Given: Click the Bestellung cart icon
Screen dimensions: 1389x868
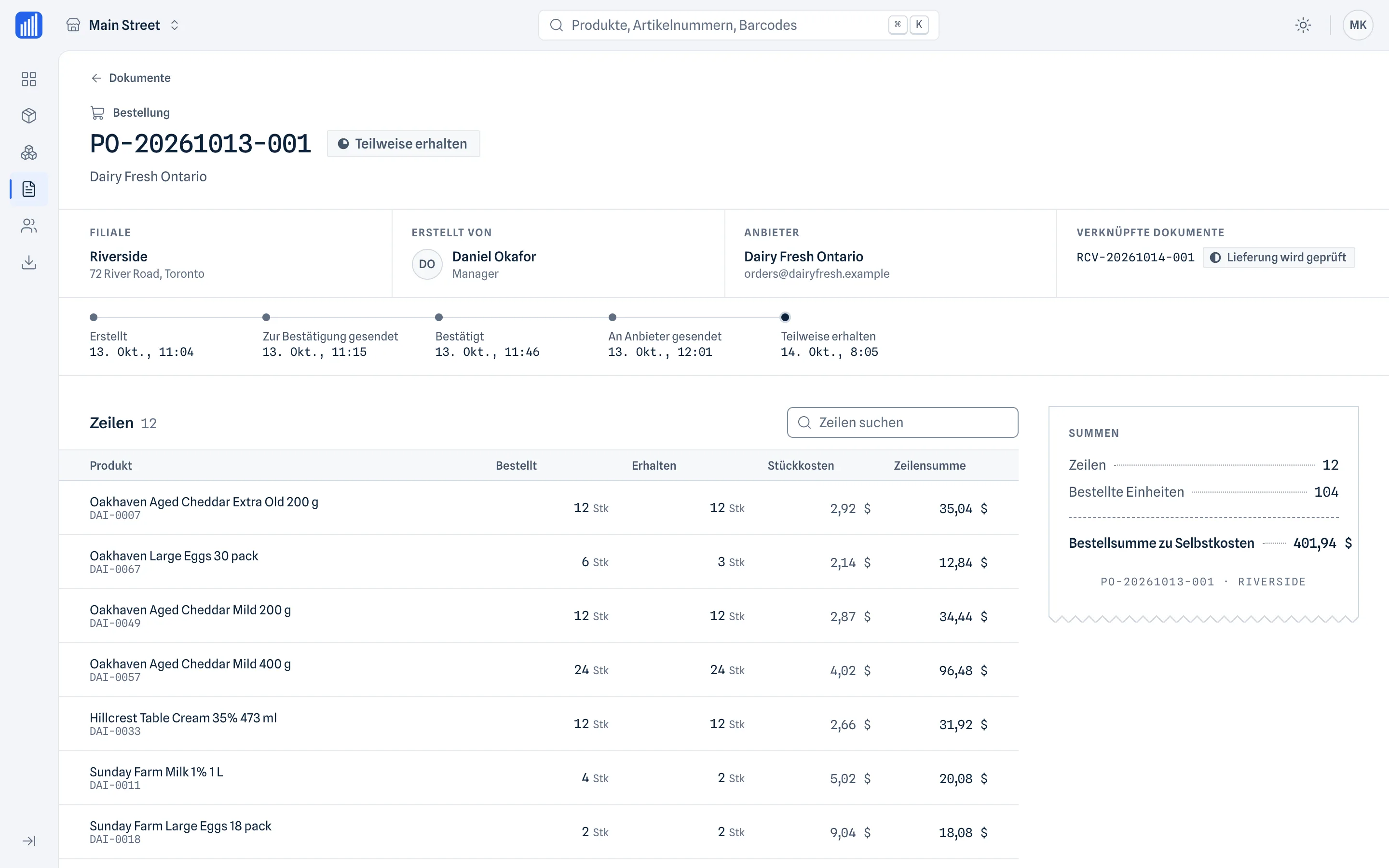Looking at the screenshot, I should click(x=97, y=112).
